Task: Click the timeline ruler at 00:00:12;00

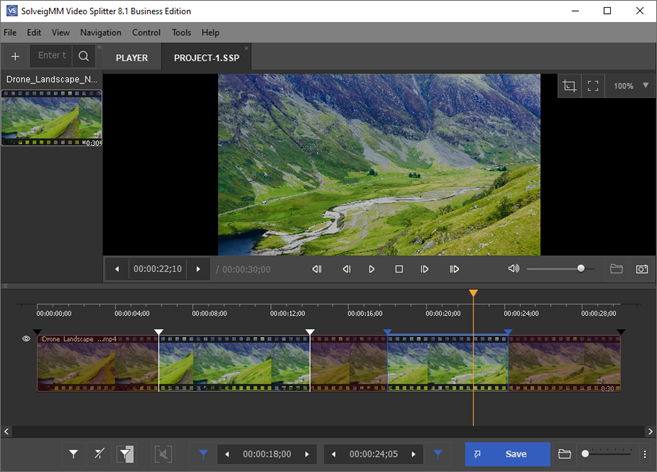Action: tap(287, 313)
